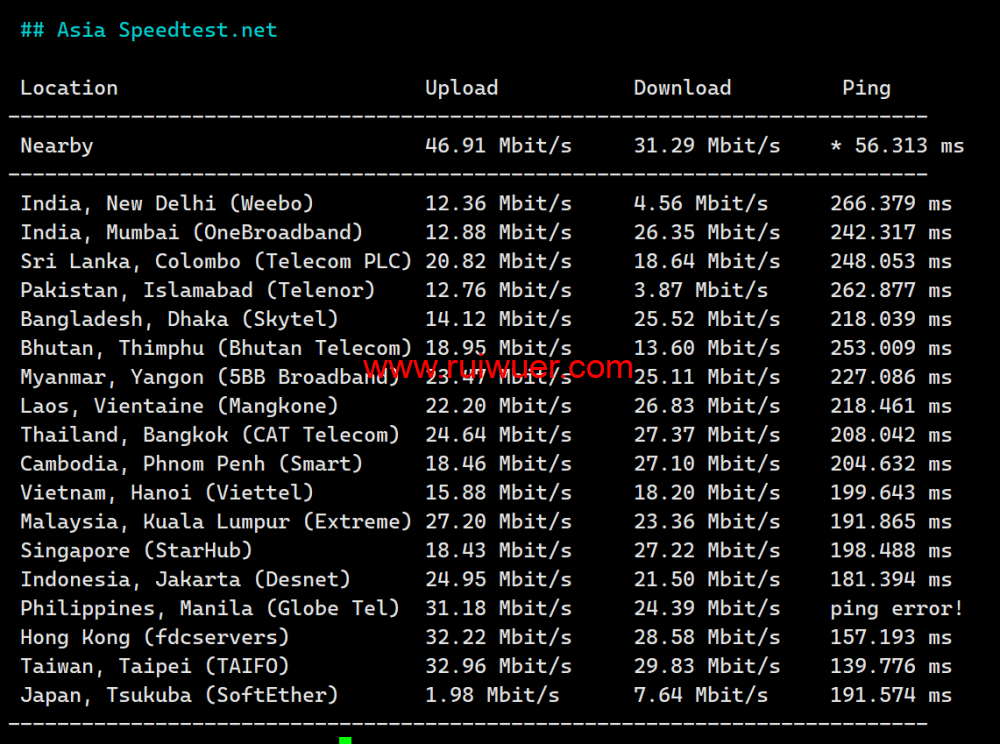This screenshot has height=744, width=1000.
Task: Click Hong Kong (fdcservers) entry
Action: pos(155,638)
